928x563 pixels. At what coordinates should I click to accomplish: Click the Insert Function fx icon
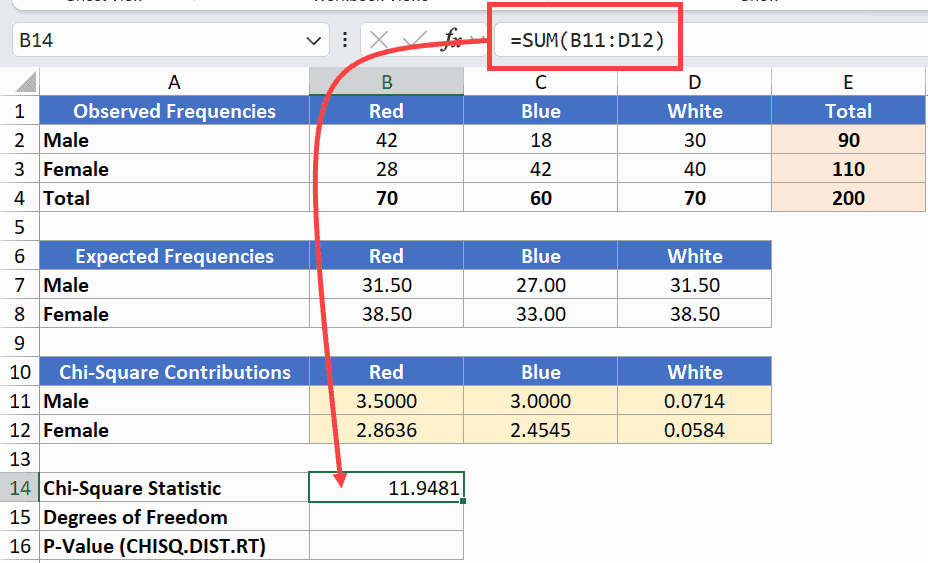coord(453,39)
